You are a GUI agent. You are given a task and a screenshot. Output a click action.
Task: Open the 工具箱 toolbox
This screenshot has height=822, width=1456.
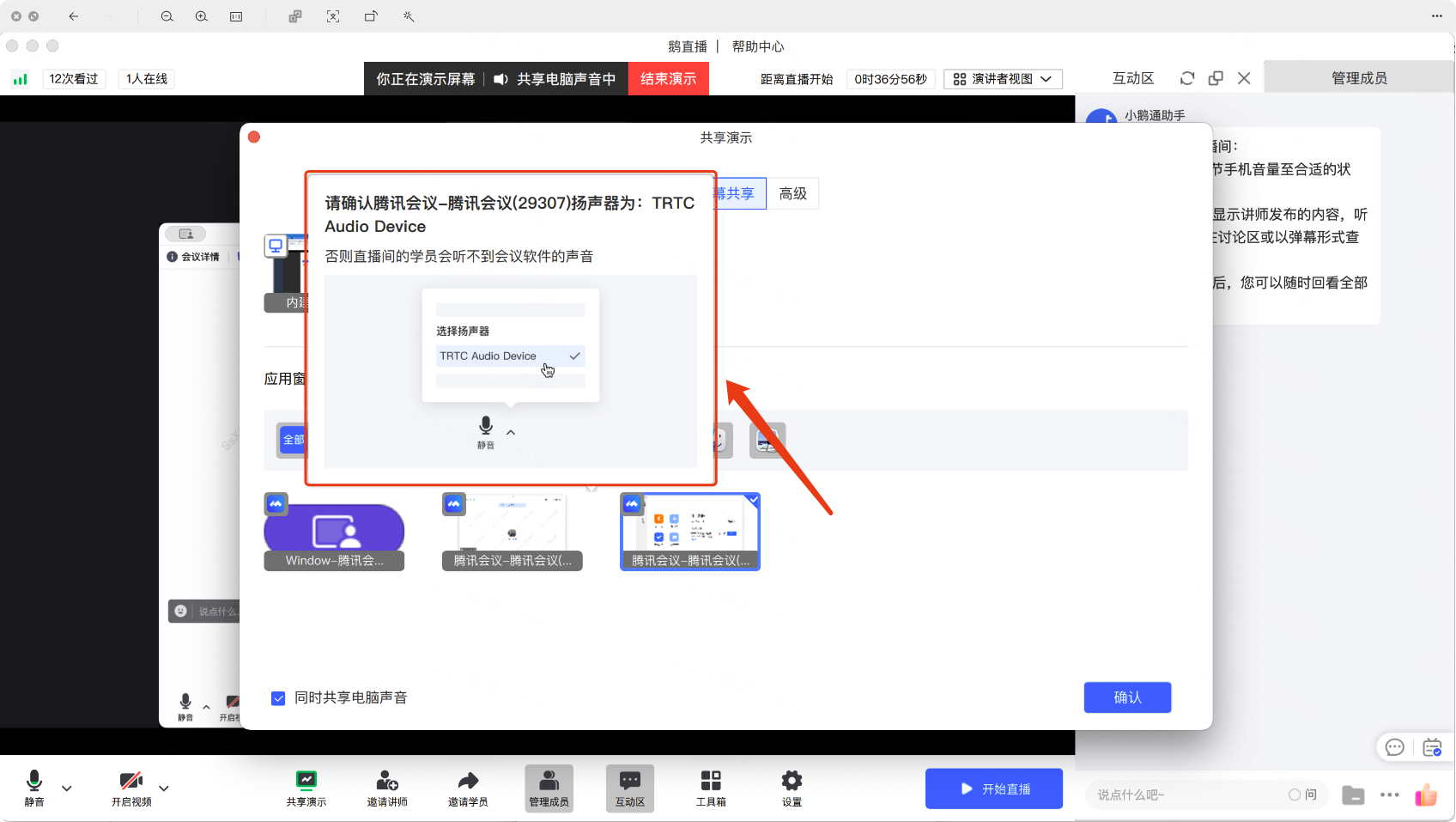pos(711,788)
